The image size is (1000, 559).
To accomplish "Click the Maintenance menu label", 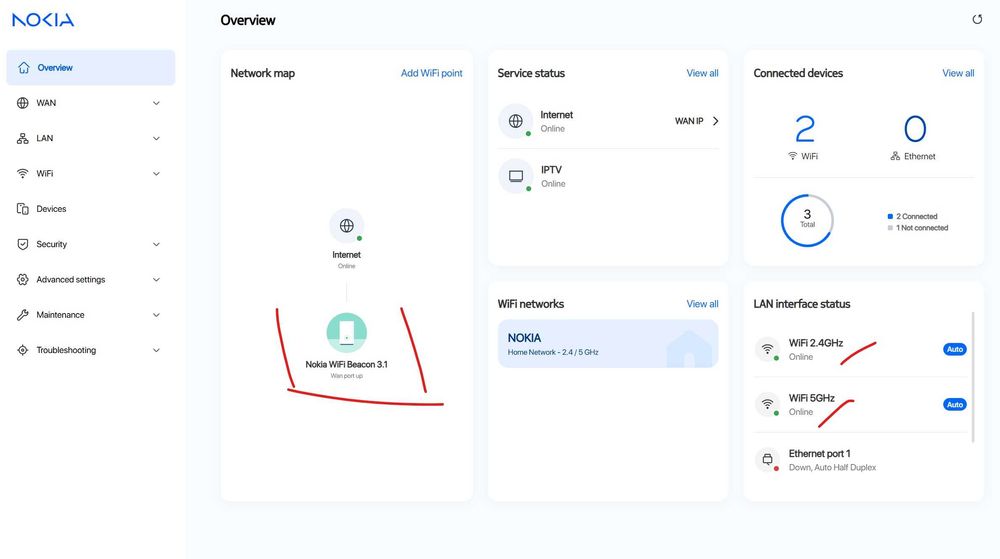I will point(60,315).
